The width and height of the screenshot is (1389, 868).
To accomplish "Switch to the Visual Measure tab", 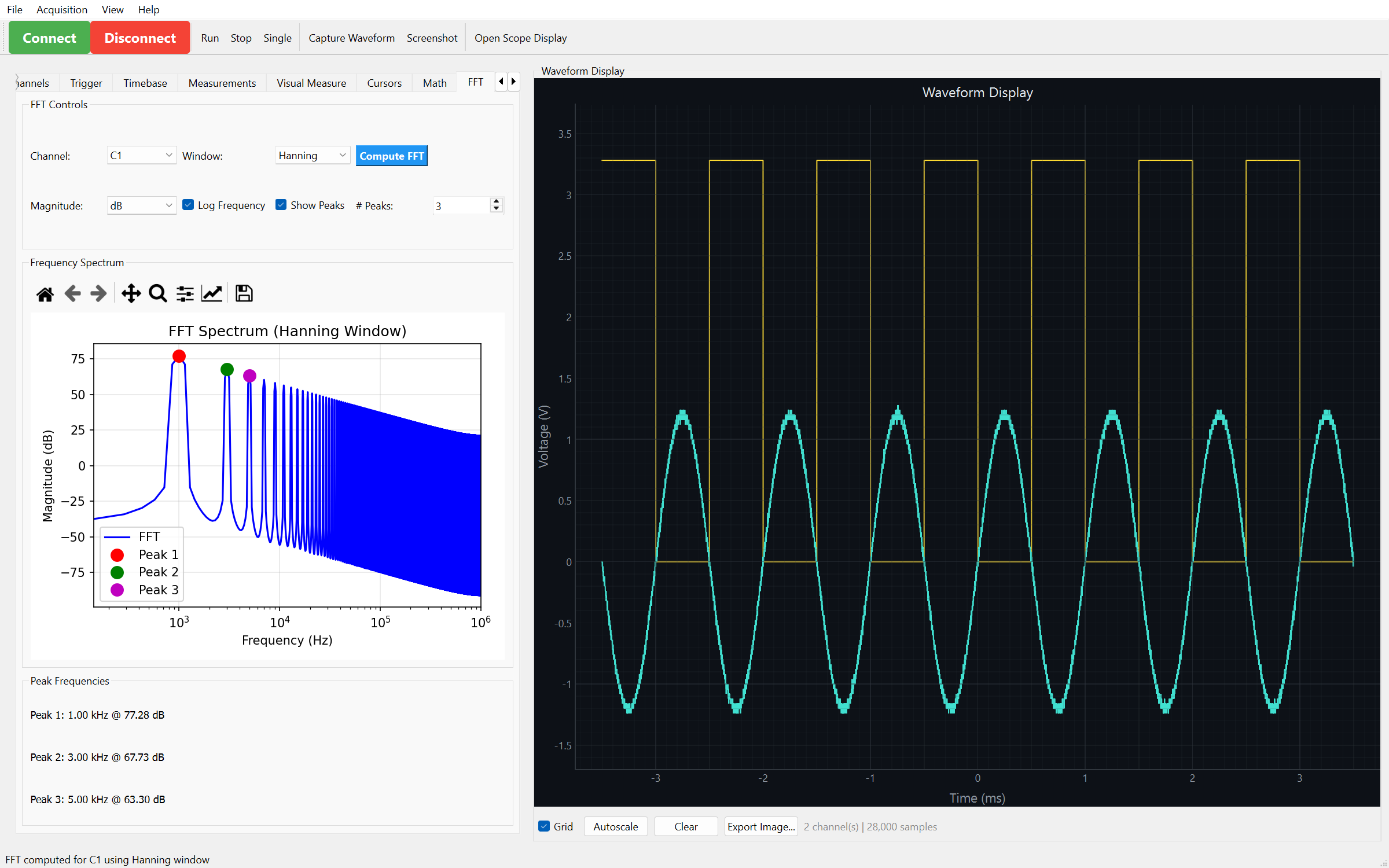I will 311,83.
